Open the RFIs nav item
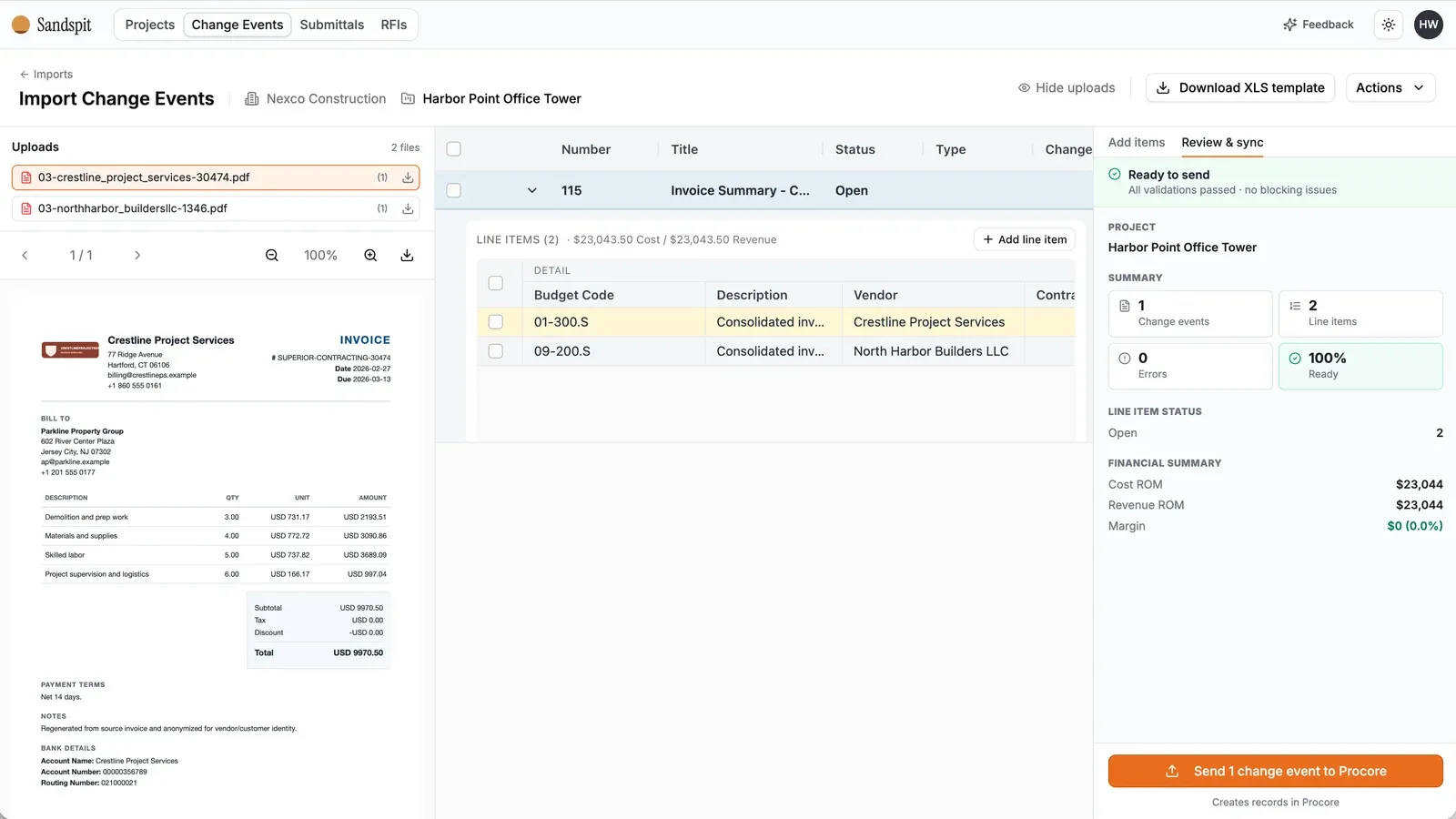Viewport: 1456px width, 819px height. pyautogui.click(x=394, y=25)
